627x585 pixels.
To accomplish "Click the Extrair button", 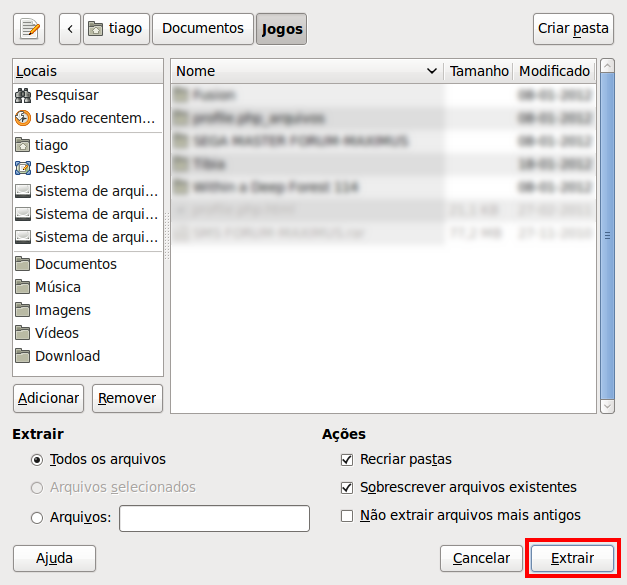I will (572, 558).
